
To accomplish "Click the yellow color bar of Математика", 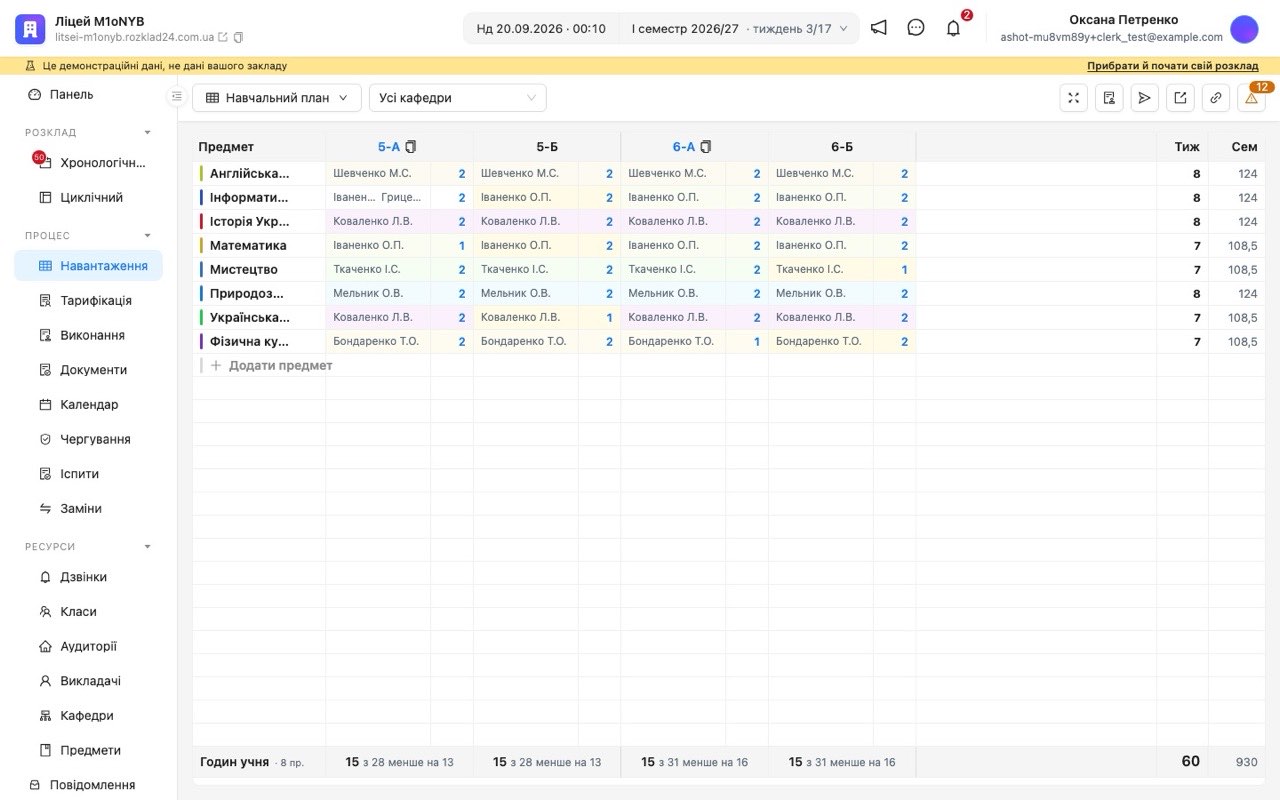I will pyautogui.click(x=201, y=245).
